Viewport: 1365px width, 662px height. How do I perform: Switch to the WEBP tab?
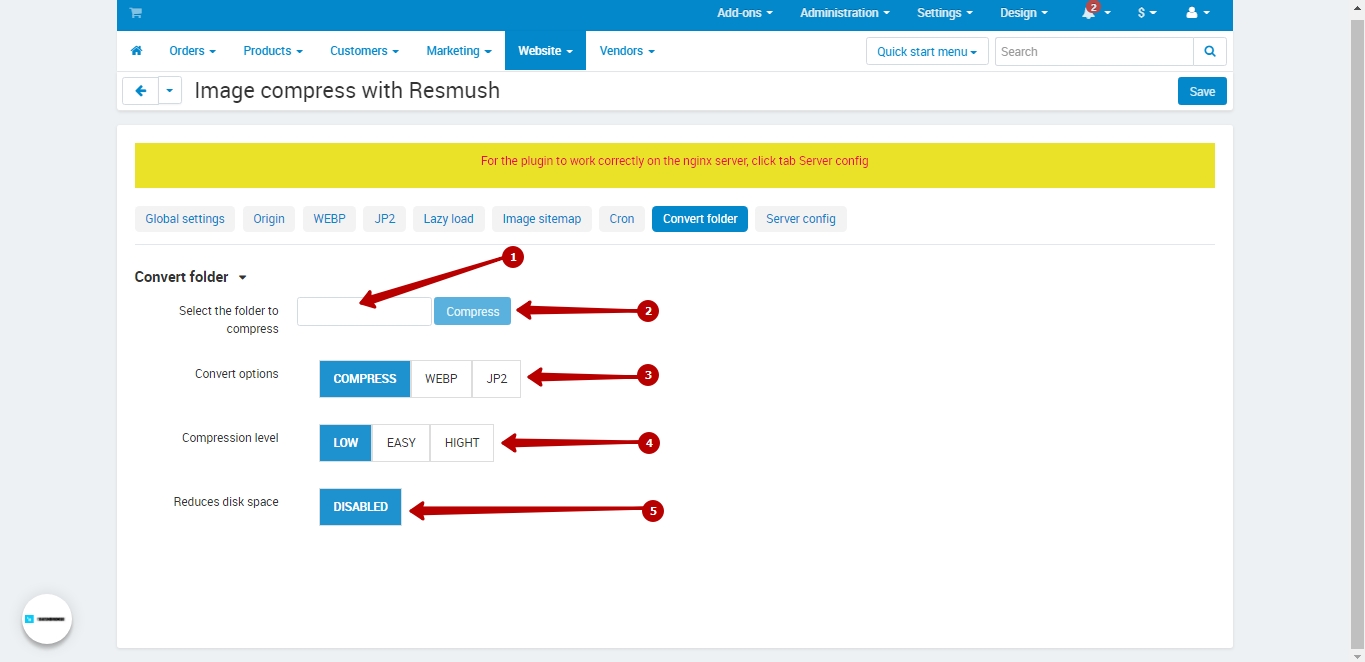click(x=329, y=219)
